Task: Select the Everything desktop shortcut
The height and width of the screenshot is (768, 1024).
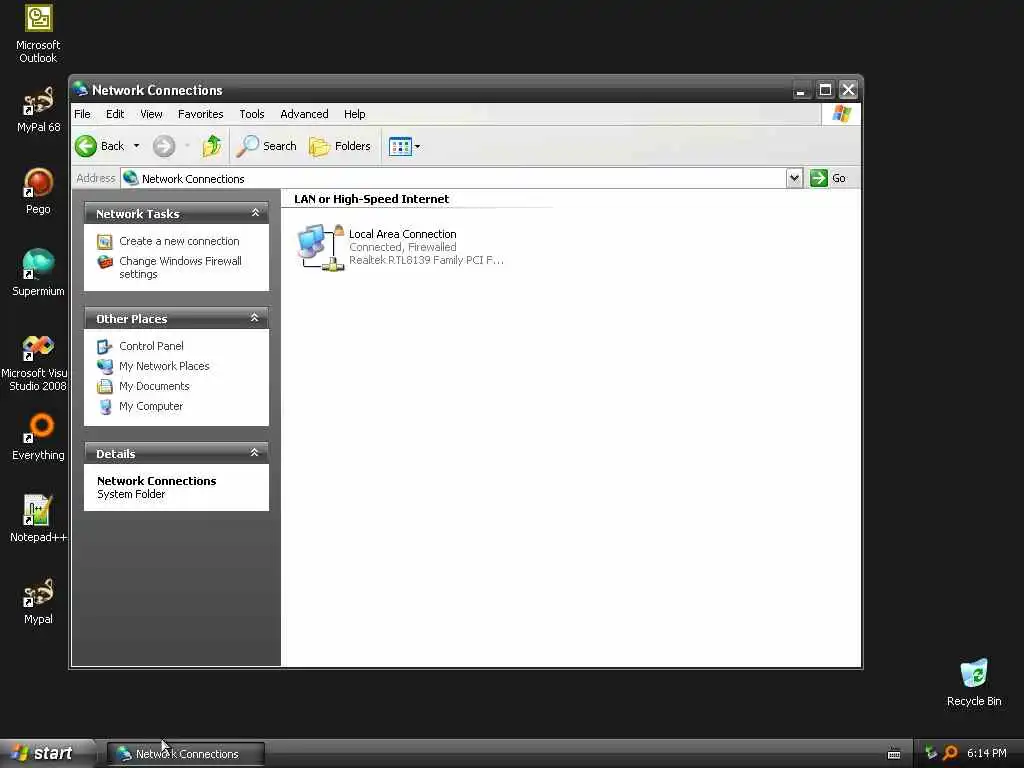Action: [x=38, y=437]
